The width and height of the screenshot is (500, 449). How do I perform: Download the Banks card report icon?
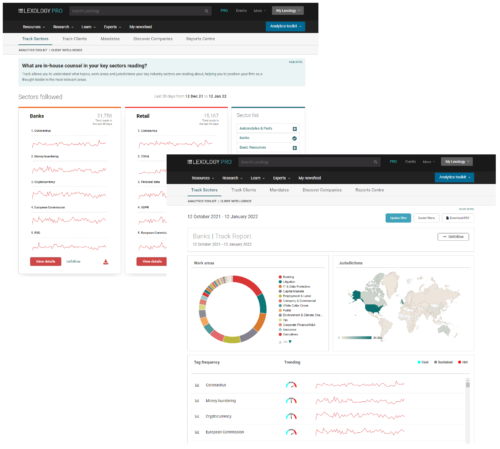(x=106, y=262)
